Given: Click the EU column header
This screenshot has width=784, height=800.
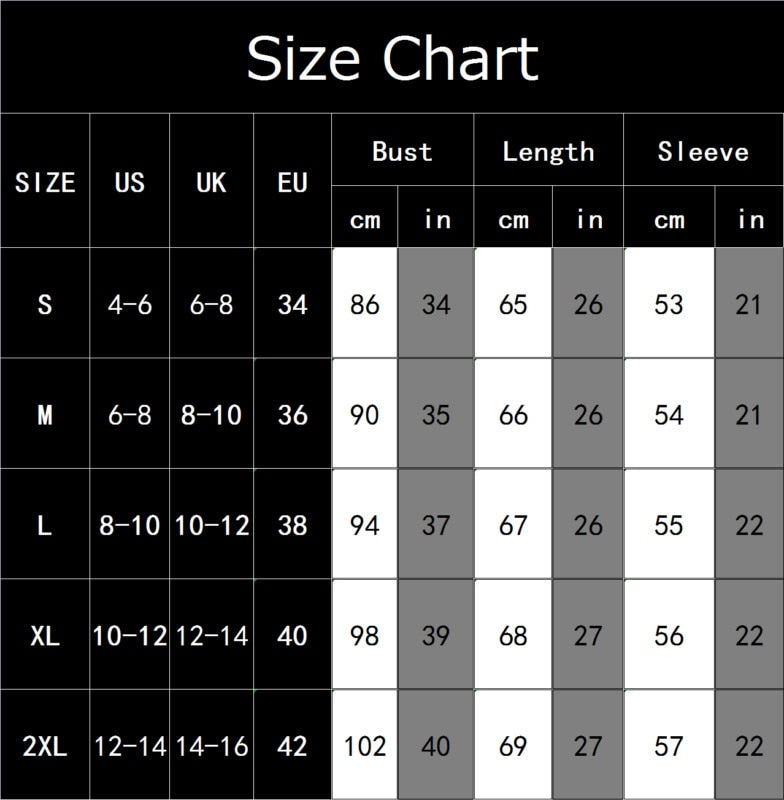Looking at the screenshot, I should click(292, 182).
